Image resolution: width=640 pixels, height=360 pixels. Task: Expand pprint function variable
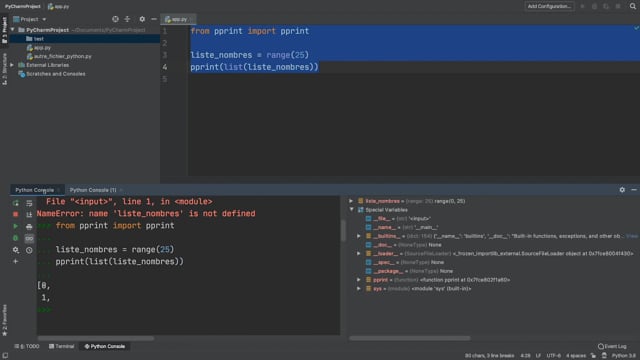coord(359,280)
